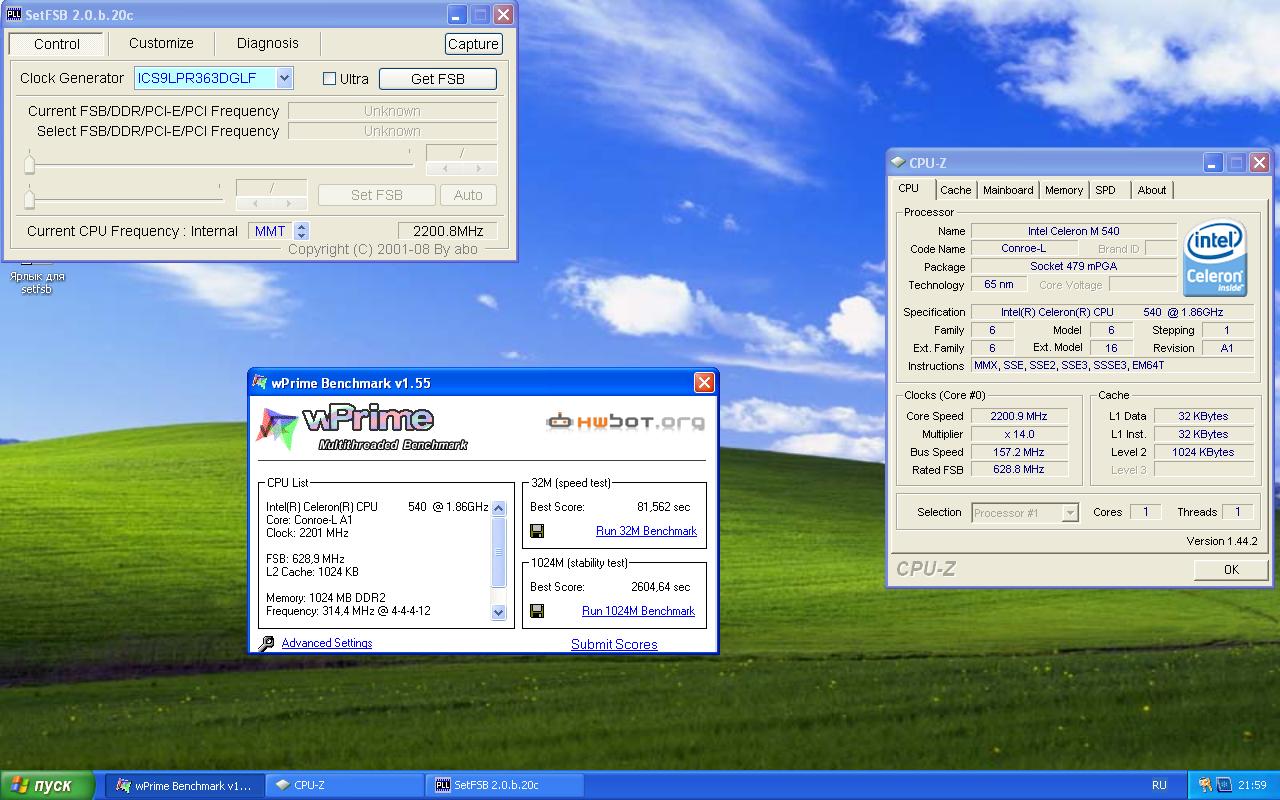The width and height of the screenshot is (1280, 800).
Task: Click the Level 2 1024 KBytes value
Action: point(1204,452)
